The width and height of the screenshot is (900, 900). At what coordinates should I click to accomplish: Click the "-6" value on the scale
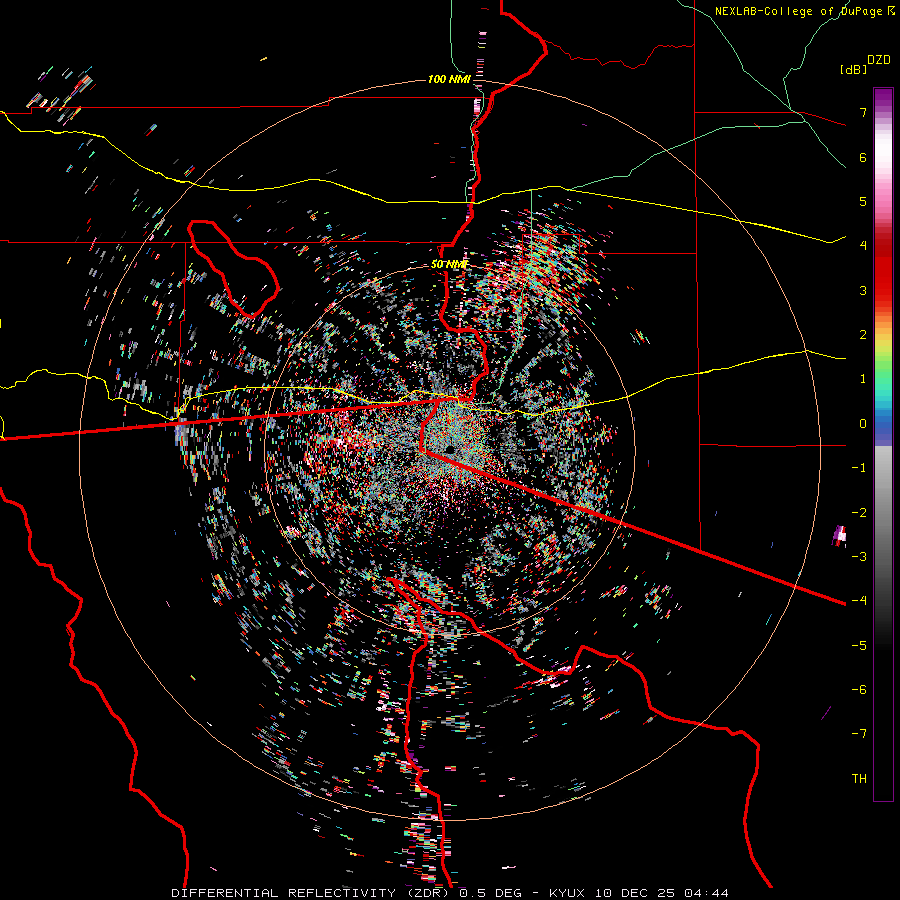[x=859, y=689]
